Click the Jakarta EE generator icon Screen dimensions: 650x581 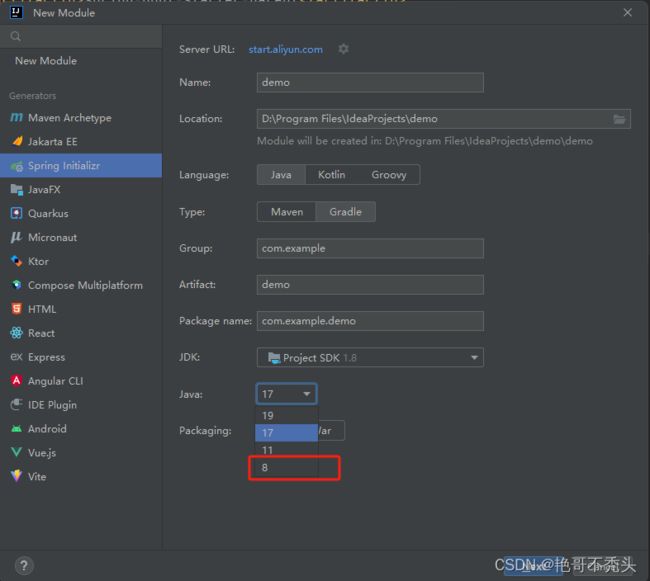[17, 141]
